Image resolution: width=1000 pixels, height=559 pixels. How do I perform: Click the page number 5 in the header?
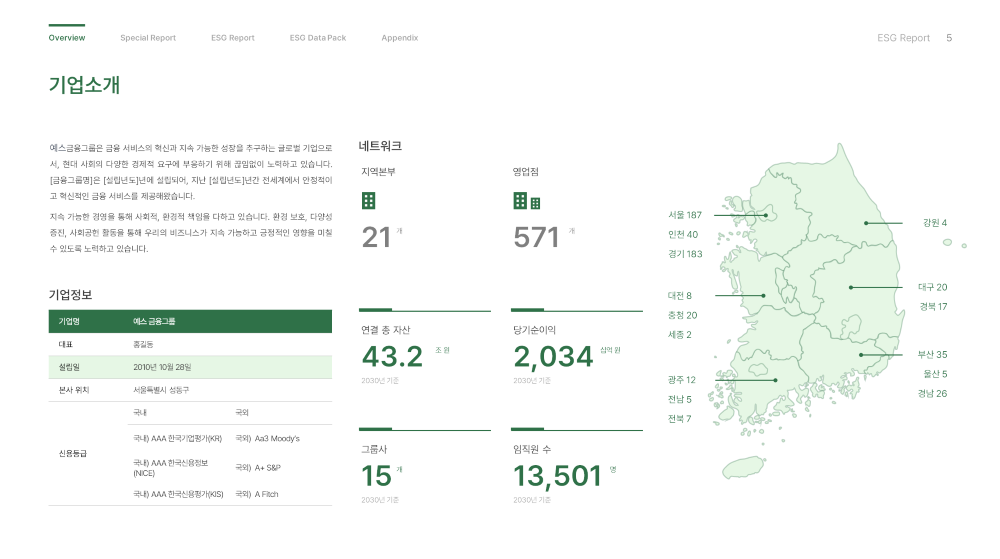click(x=949, y=38)
